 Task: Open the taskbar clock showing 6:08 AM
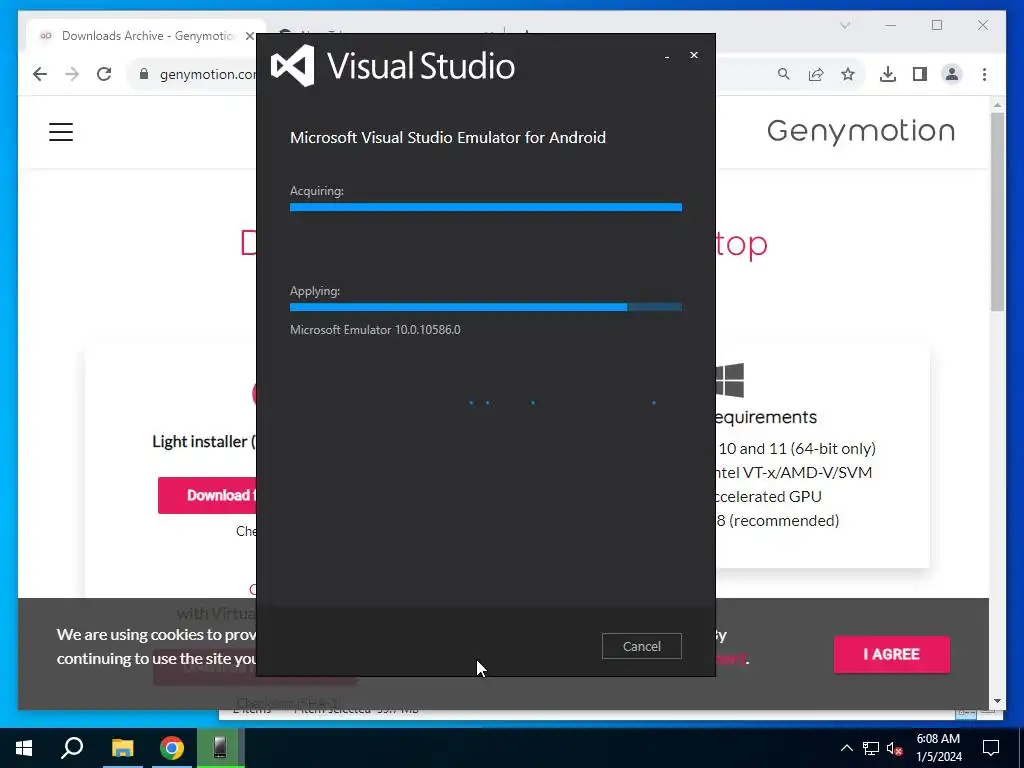coord(938,748)
